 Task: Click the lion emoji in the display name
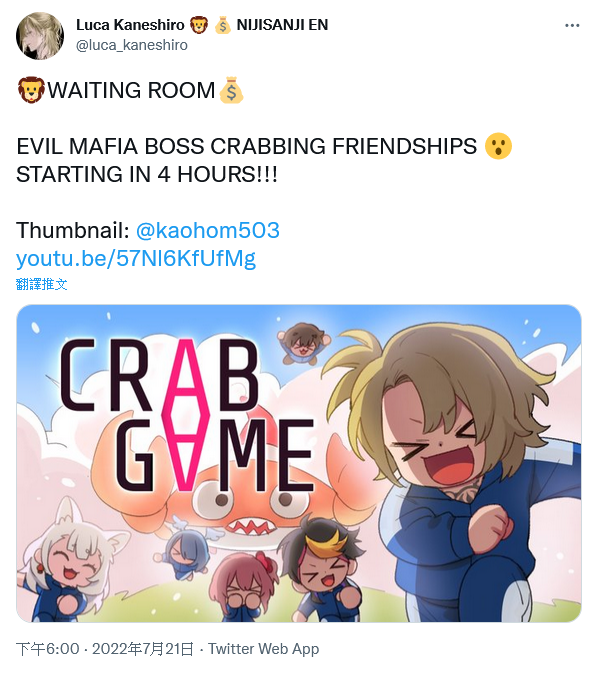198,25
